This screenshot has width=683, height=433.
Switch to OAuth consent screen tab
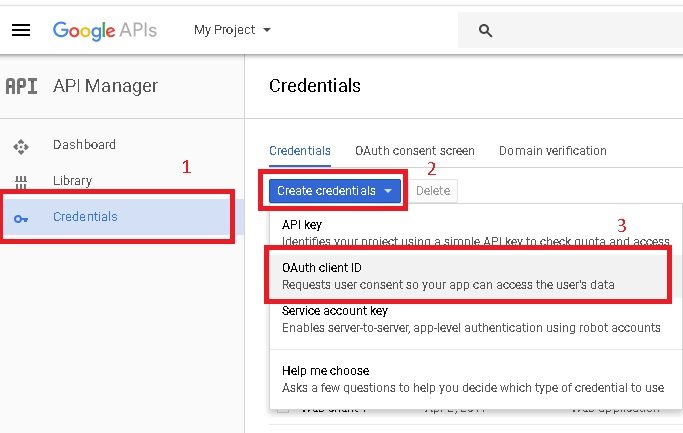(414, 151)
